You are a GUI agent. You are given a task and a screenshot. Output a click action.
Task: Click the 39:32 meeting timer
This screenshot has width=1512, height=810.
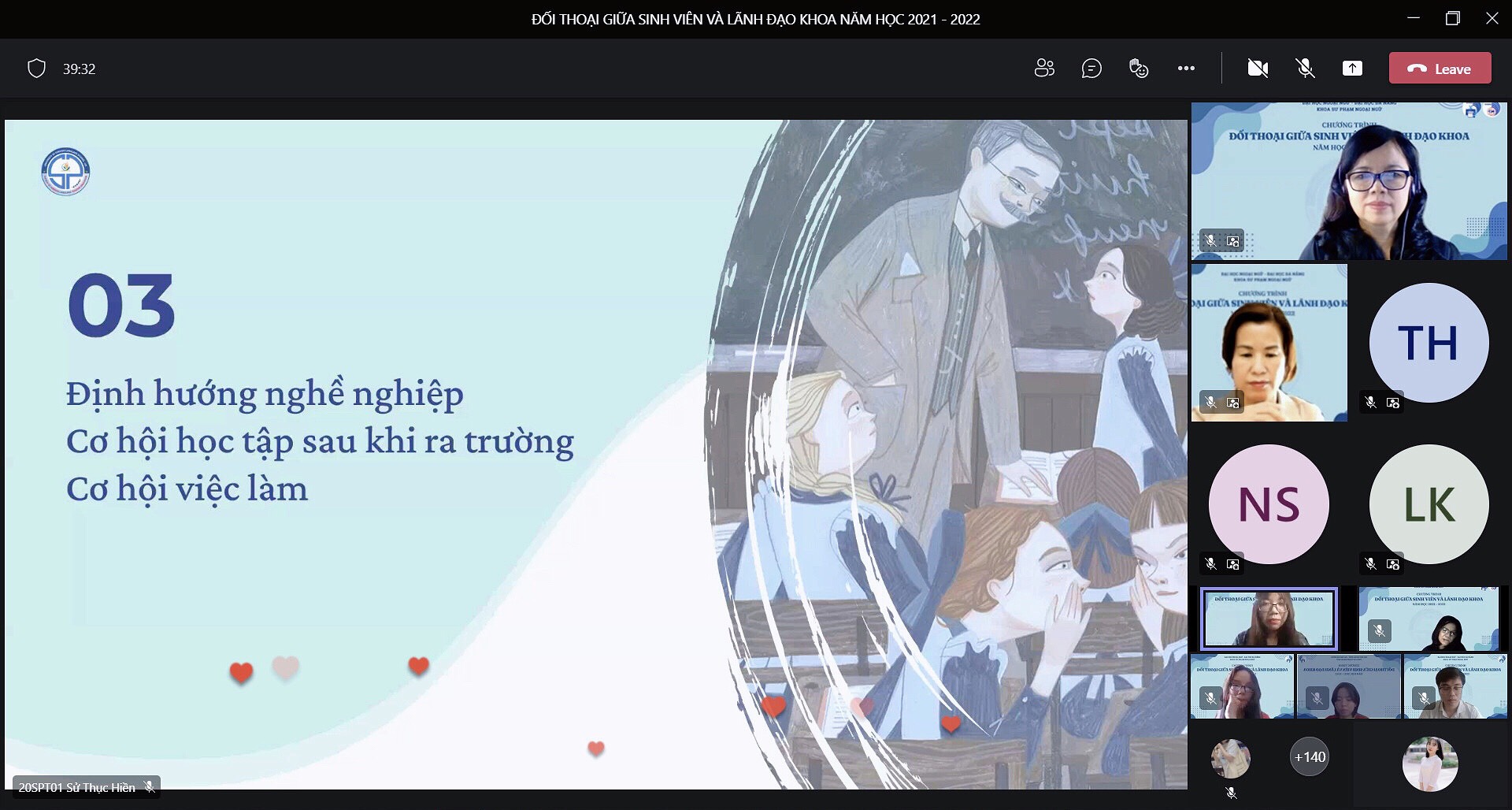pos(79,69)
